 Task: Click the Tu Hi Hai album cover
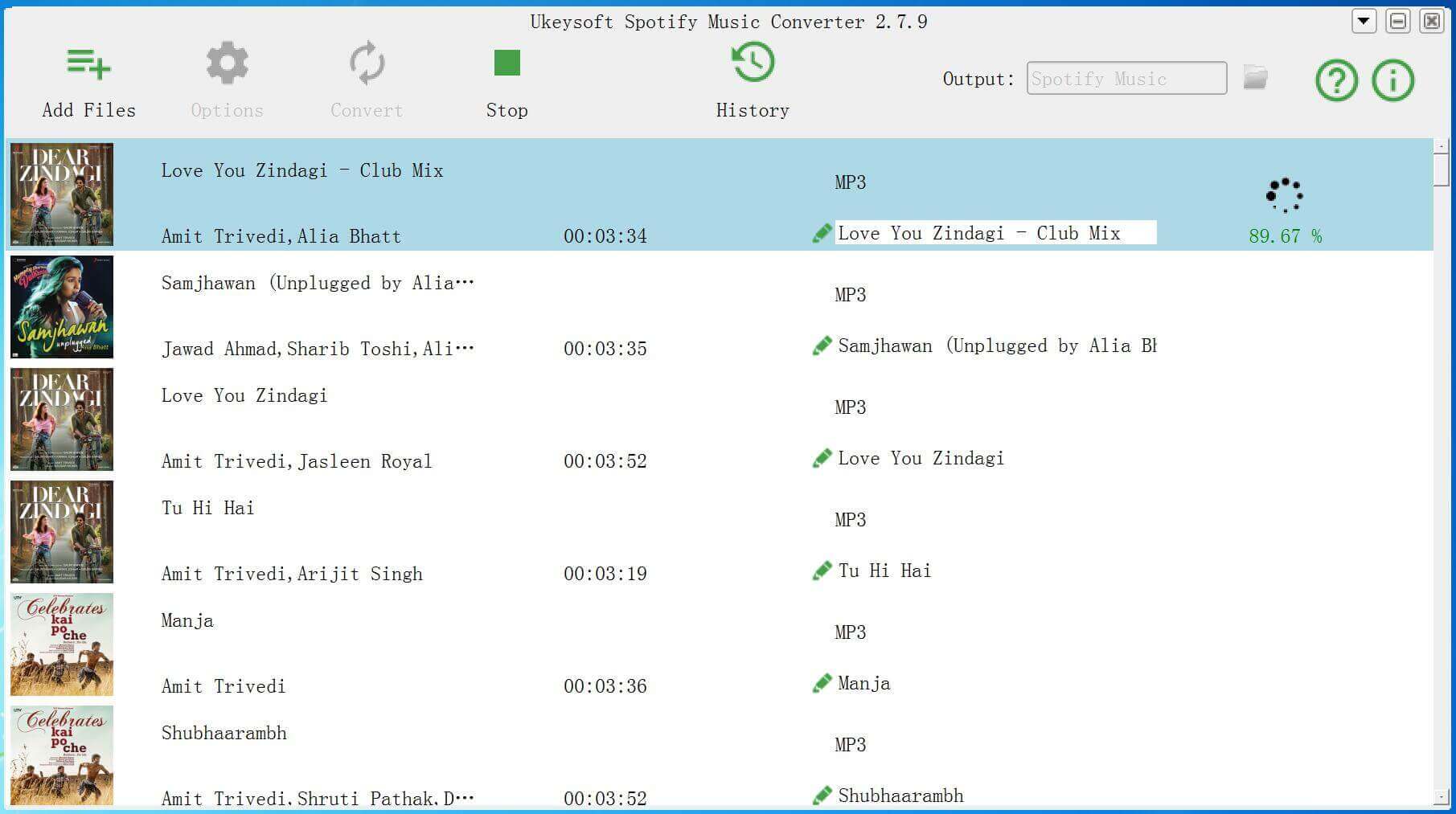(x=62, y=532)
